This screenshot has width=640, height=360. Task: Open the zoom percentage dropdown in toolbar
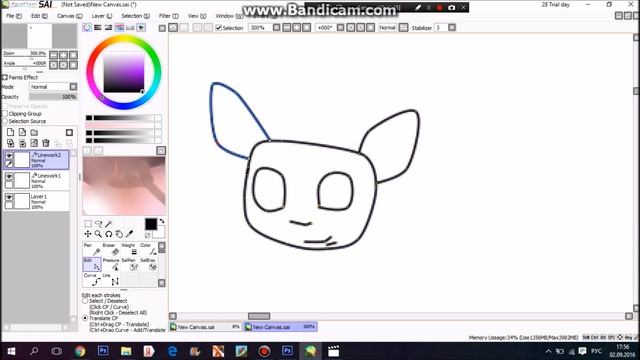coord(276,27)
